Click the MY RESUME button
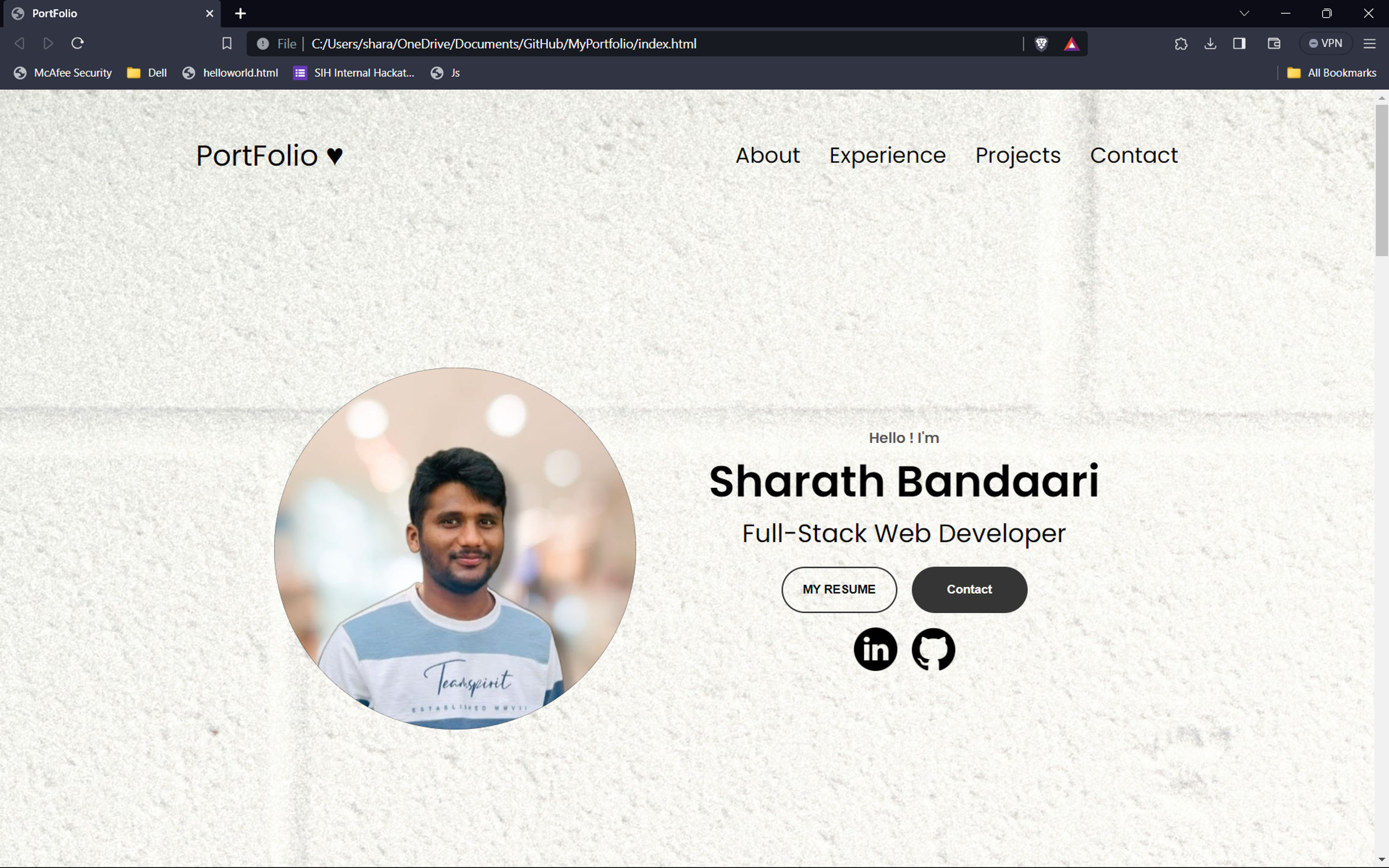 [839, 590]
